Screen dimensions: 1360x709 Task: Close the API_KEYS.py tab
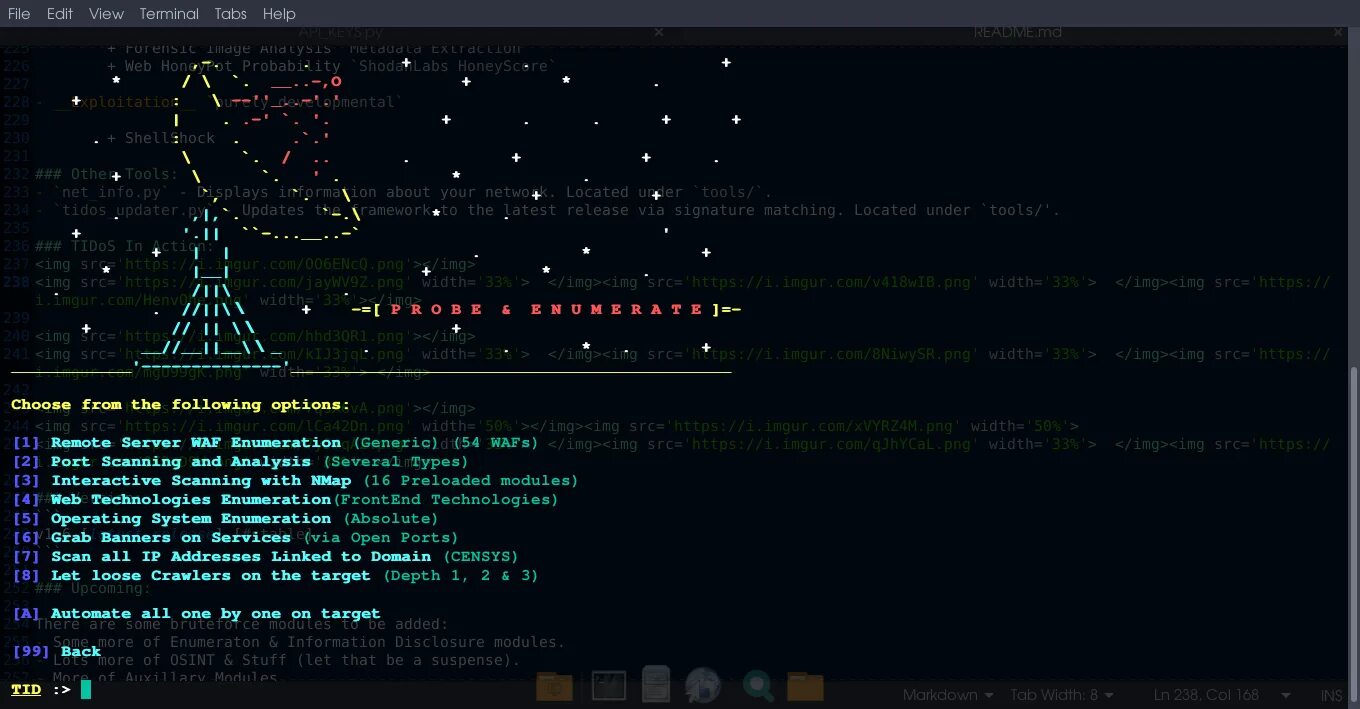pyautogui.click(x=659, y=32)
